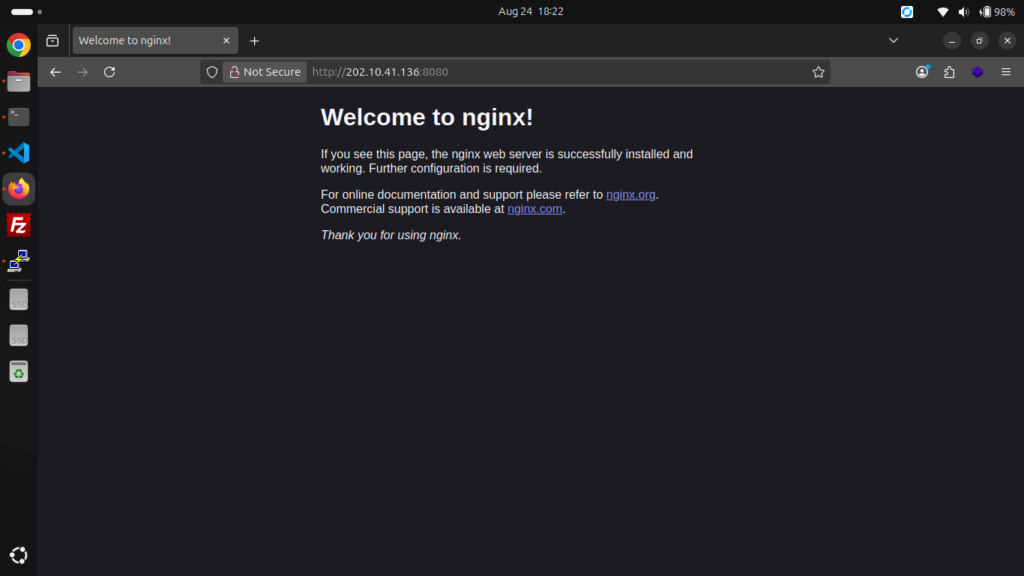Screen dimensions: 1024x576
Task: Close the Welcome to nginx! tab
Action: (227, 41)
